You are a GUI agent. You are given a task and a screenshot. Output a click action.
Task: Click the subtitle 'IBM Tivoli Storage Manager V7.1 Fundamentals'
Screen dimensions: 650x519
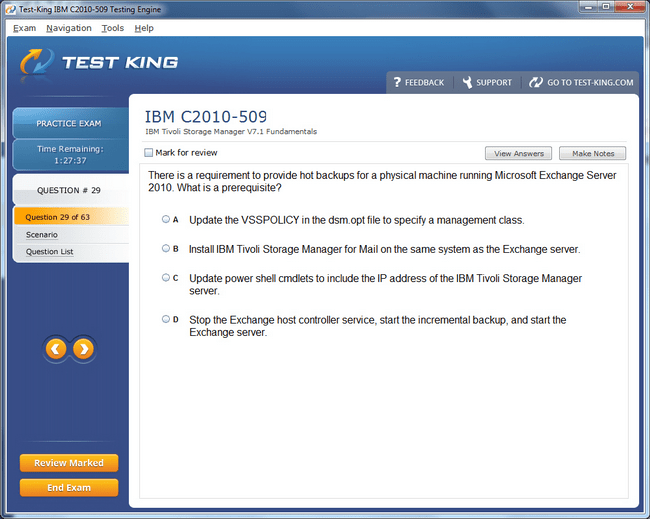[x=231, y=131]
